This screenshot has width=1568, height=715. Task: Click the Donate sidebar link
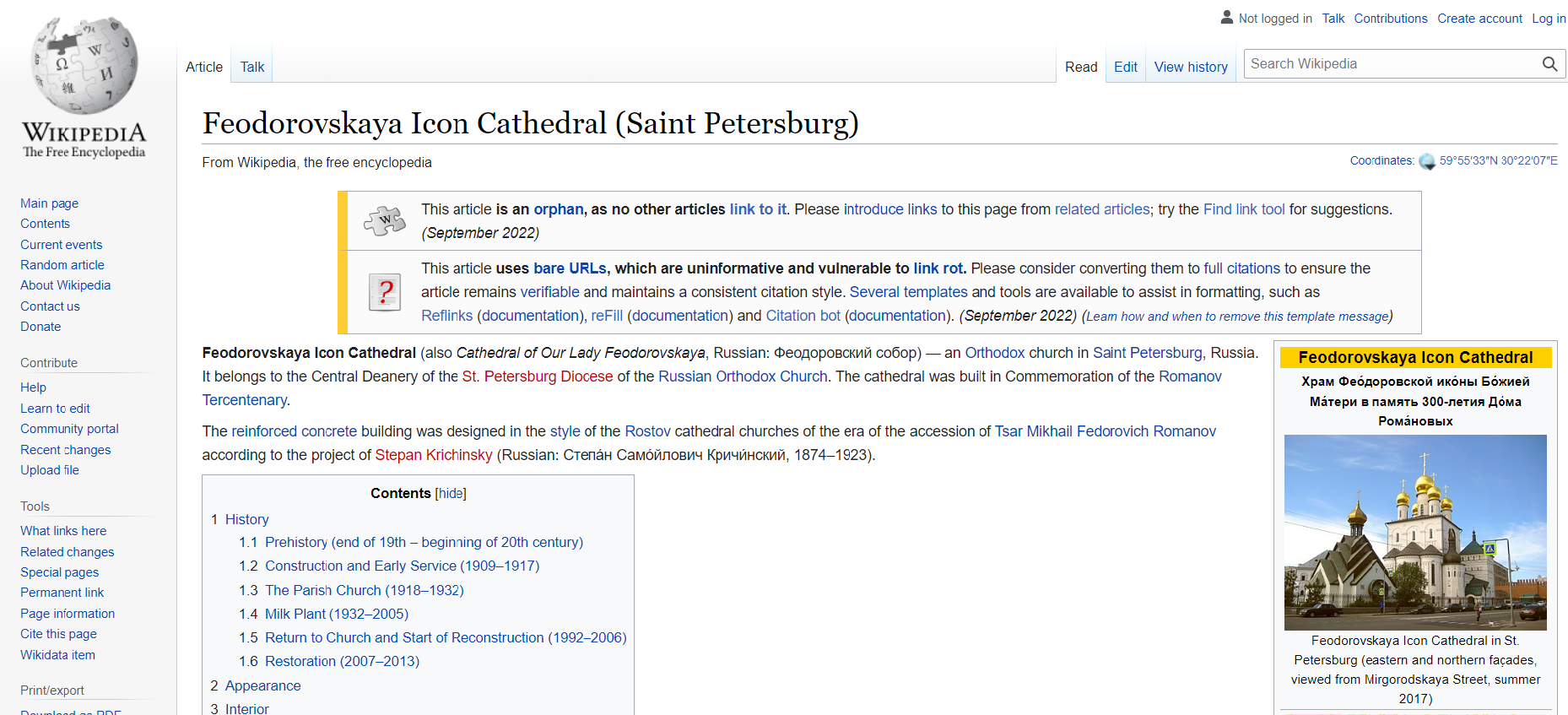tap(41, 327)
